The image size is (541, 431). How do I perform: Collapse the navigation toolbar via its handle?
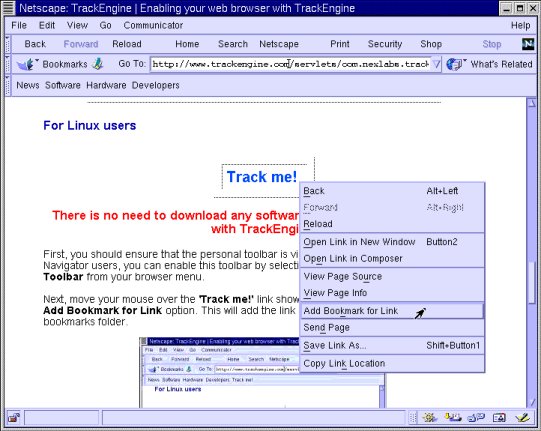pos(8,44)
